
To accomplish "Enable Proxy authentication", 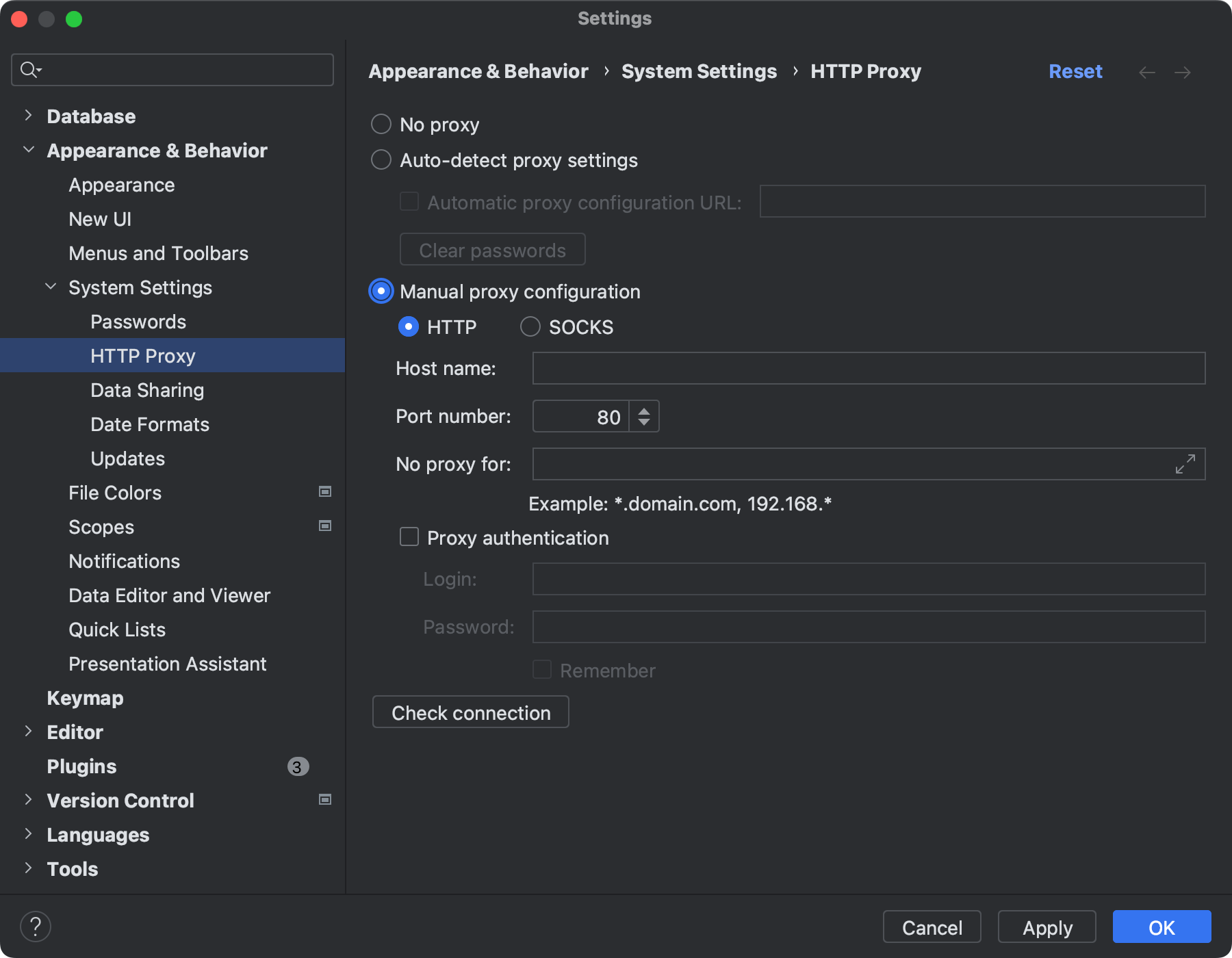I will (409, 537).
